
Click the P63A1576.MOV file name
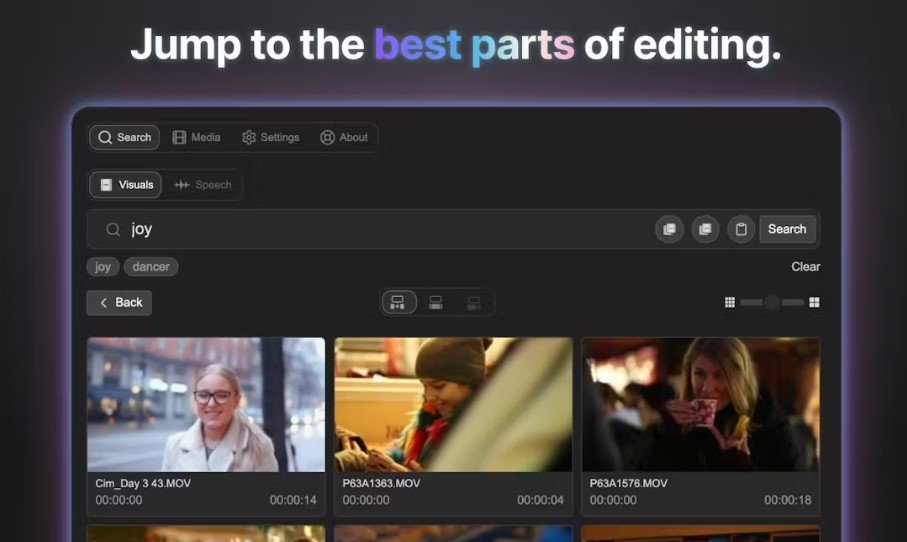(628, 483)
